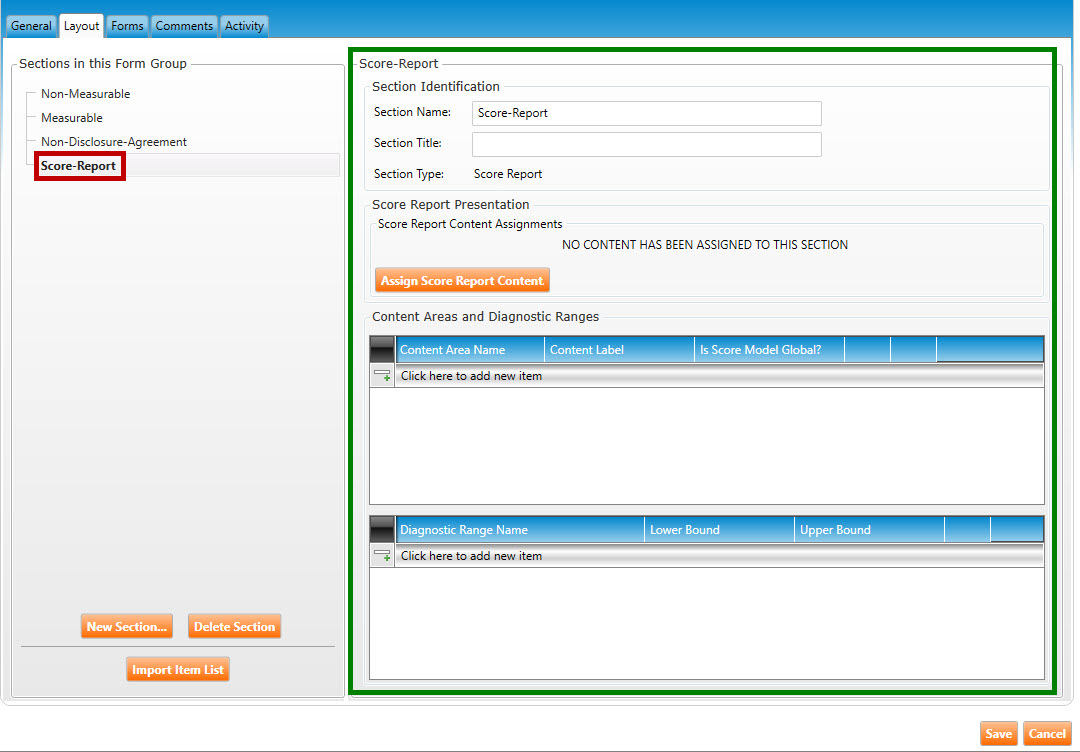The image size is (1080, 752).
Task: Go to the Activity tab
Action: pyautogui.click(x=244, y=26)
